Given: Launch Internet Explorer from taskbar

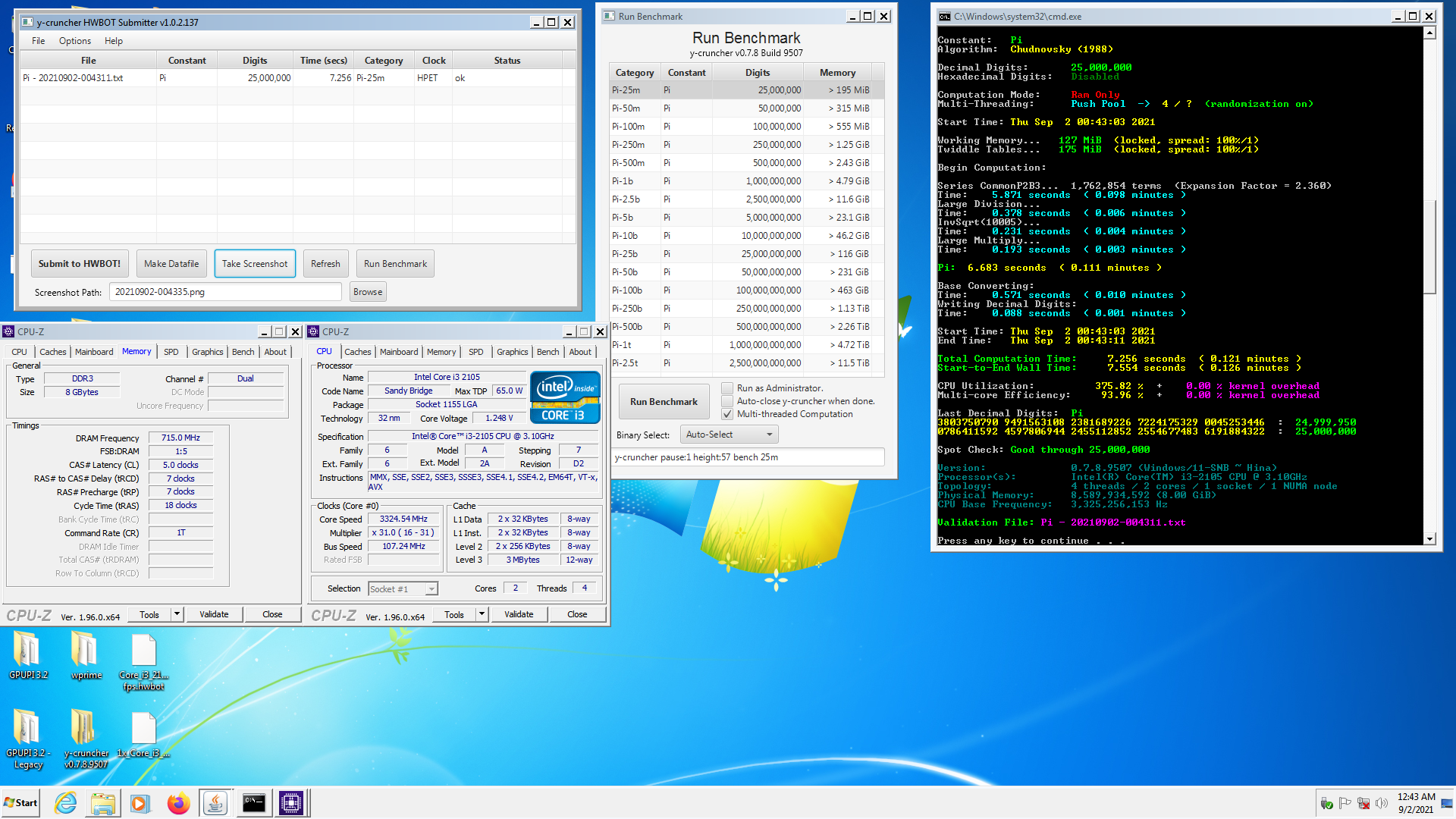Looking at the screenshot, I should (x=66, y=803).
